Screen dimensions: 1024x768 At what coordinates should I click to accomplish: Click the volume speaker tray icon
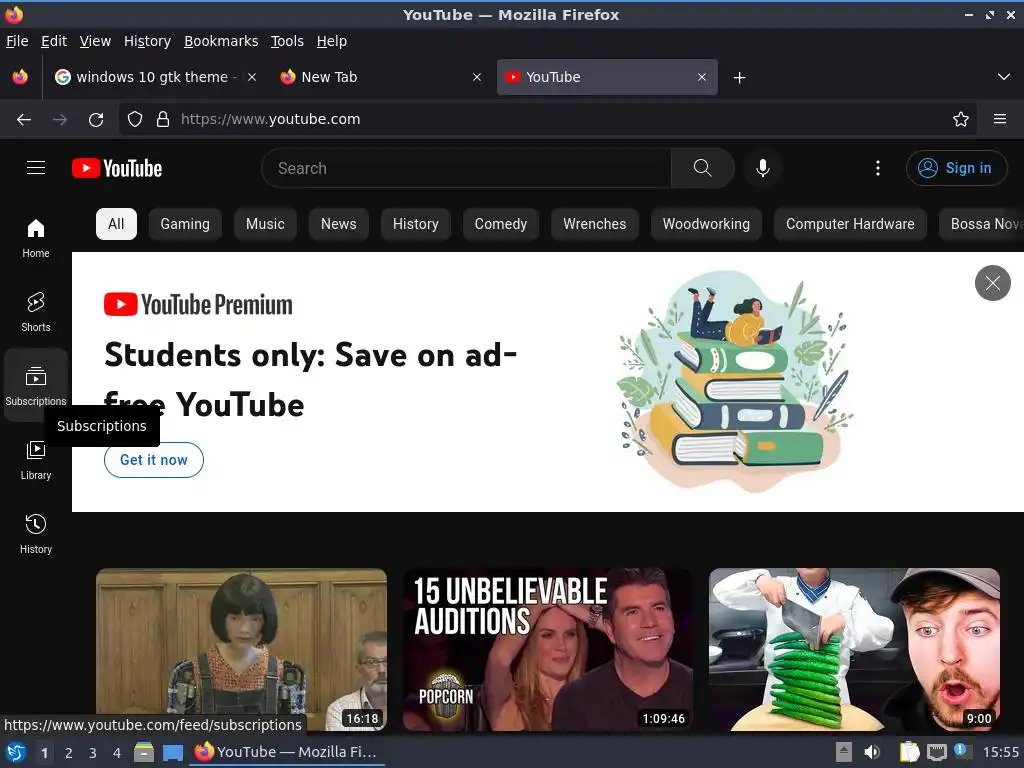pyautogui.click(x=872, y=752)
